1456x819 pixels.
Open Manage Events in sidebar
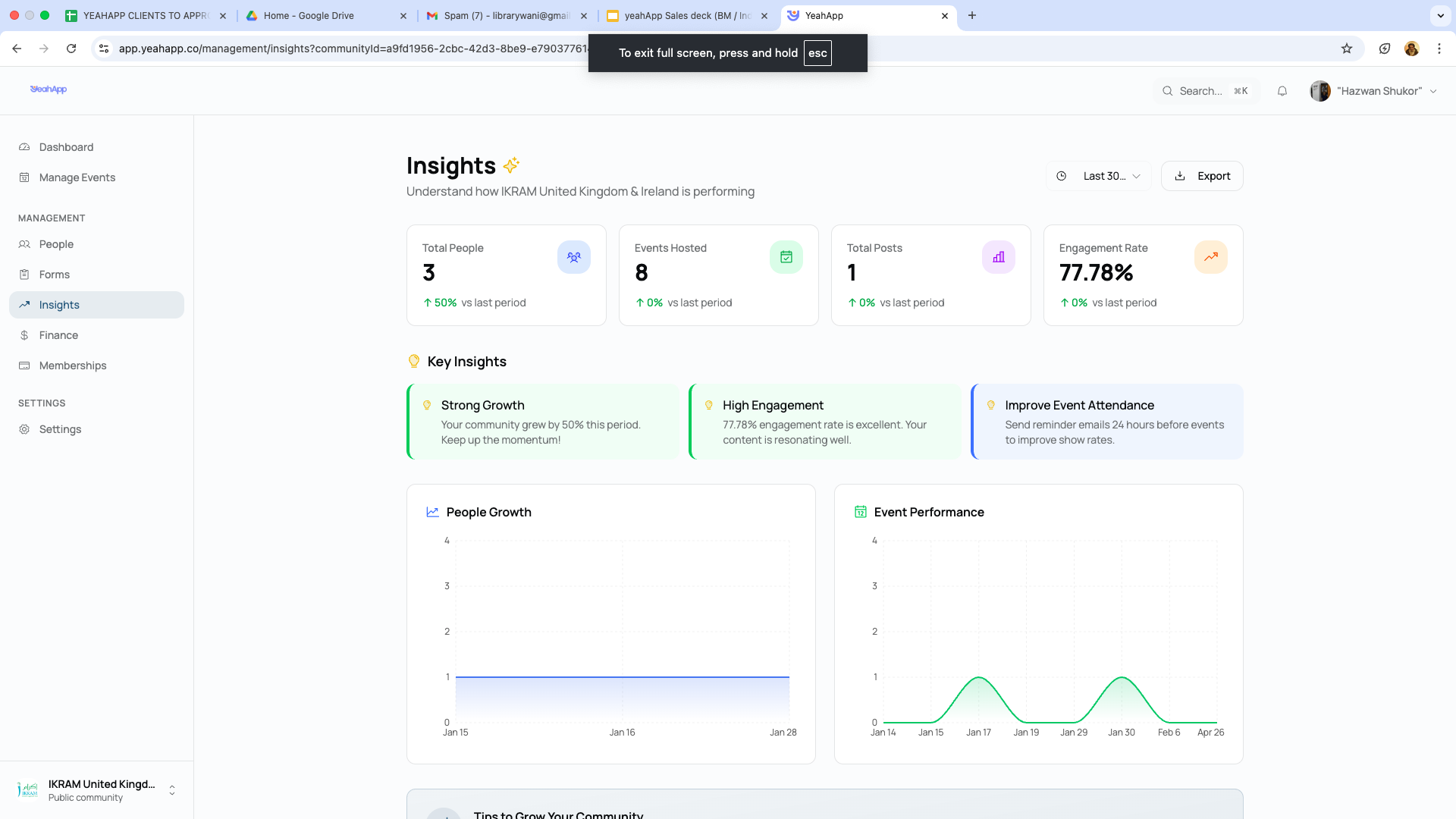click(x=77, y=177)
